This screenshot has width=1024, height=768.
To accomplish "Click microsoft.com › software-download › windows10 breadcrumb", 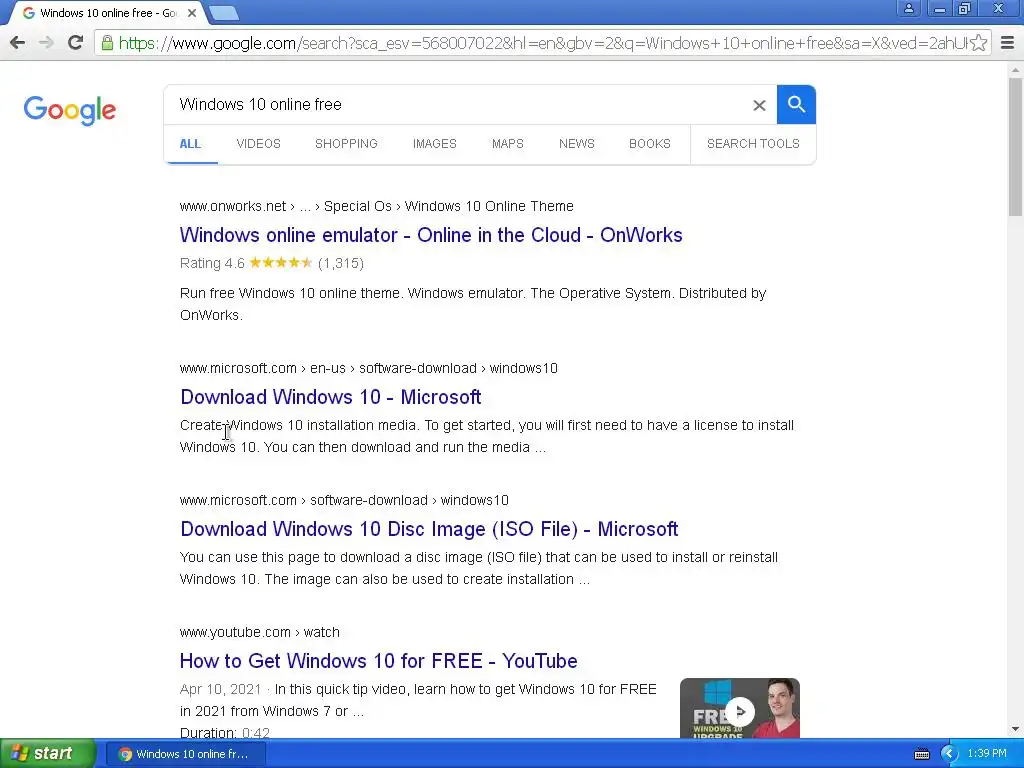I will tap(344, 500).
